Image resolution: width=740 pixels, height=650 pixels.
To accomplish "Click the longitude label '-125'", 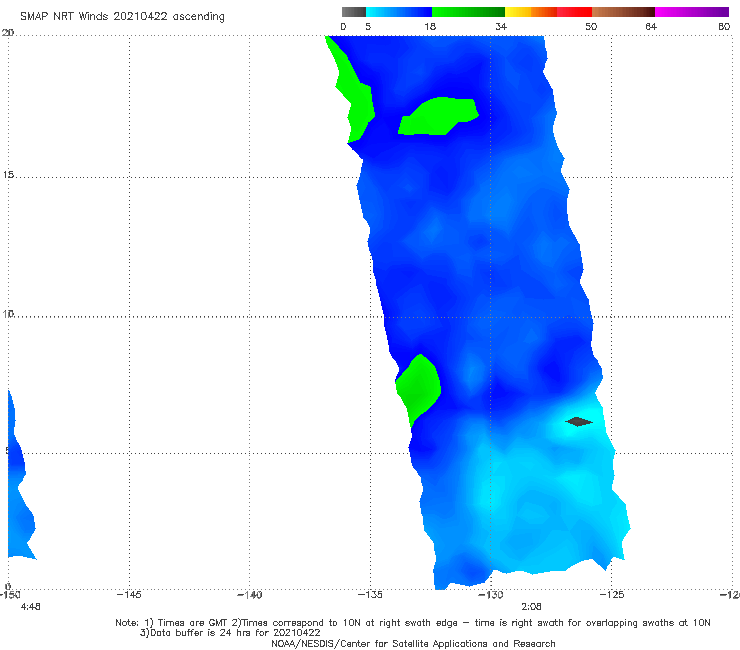I will pyautogui.click(x=611, y=595).
